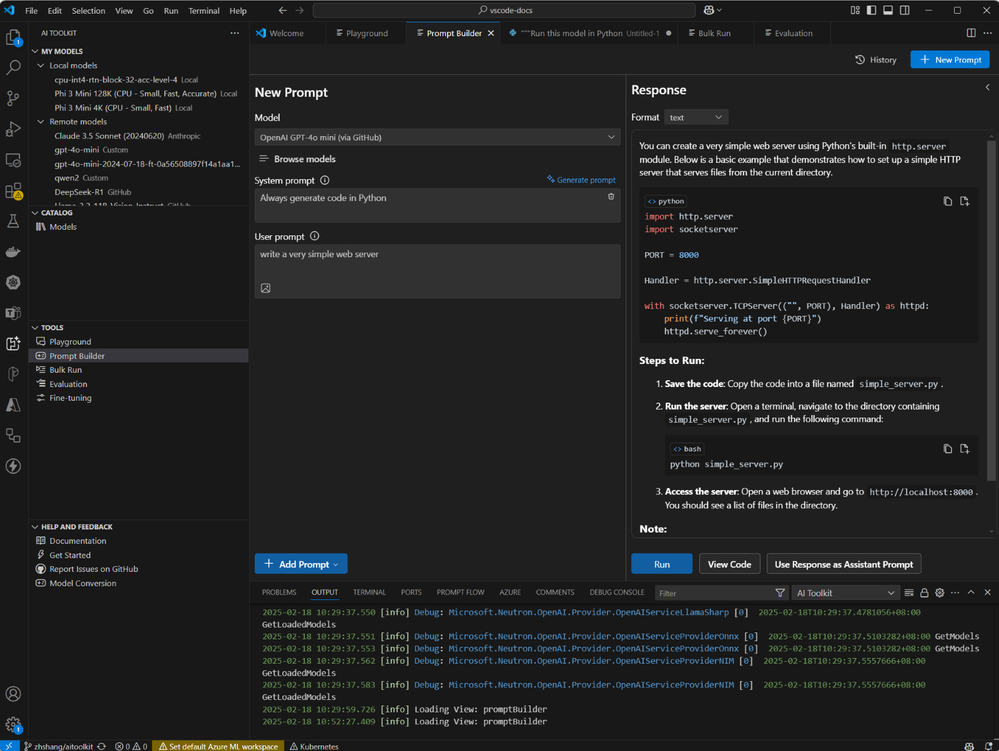Viewport: 999px width, 751px height.
Task: Open the Model selection dropdown
Action: coord(437,137)
